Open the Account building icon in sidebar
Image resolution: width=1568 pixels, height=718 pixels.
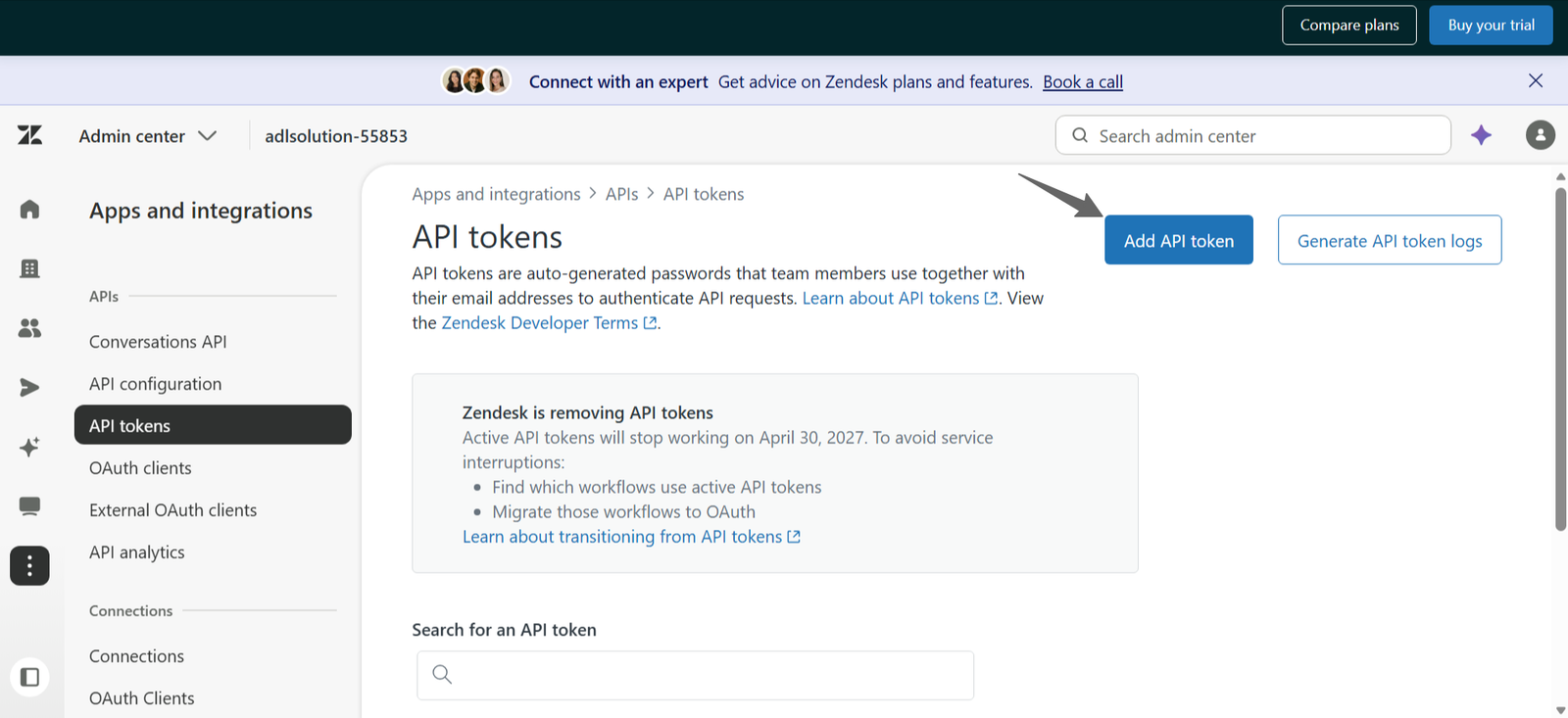coord(29,268)
